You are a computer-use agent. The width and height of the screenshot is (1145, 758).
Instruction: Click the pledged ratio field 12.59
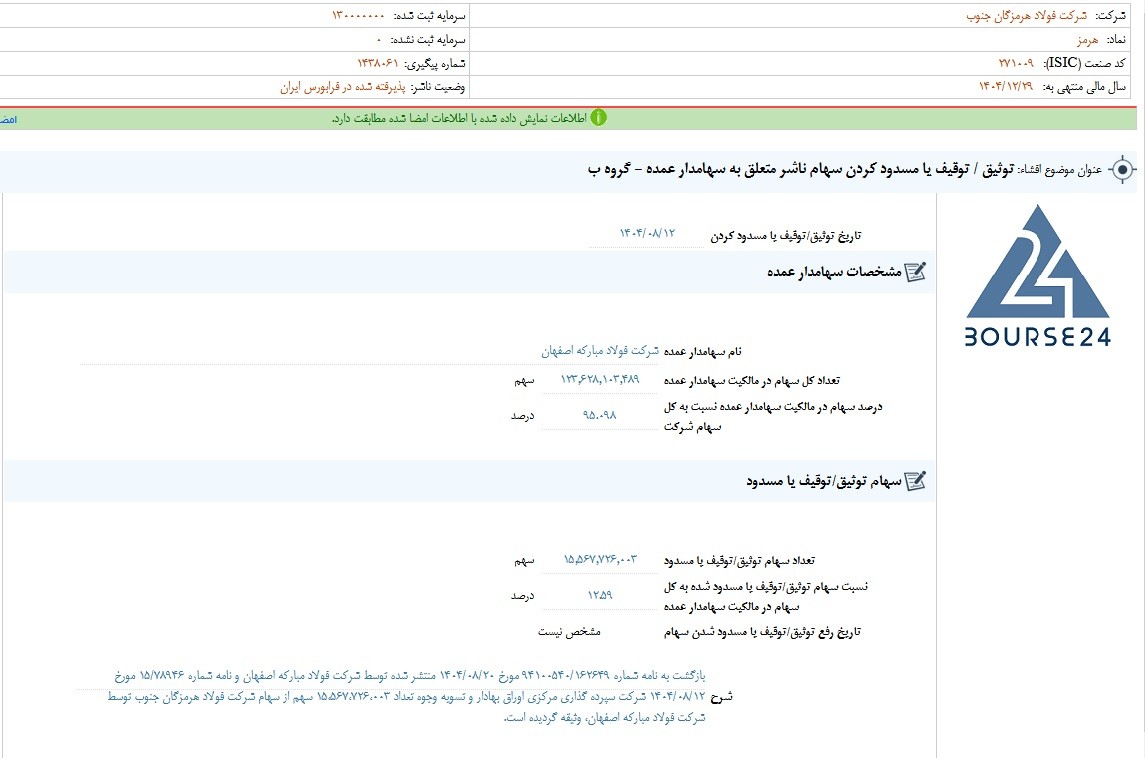pos(600,595)
